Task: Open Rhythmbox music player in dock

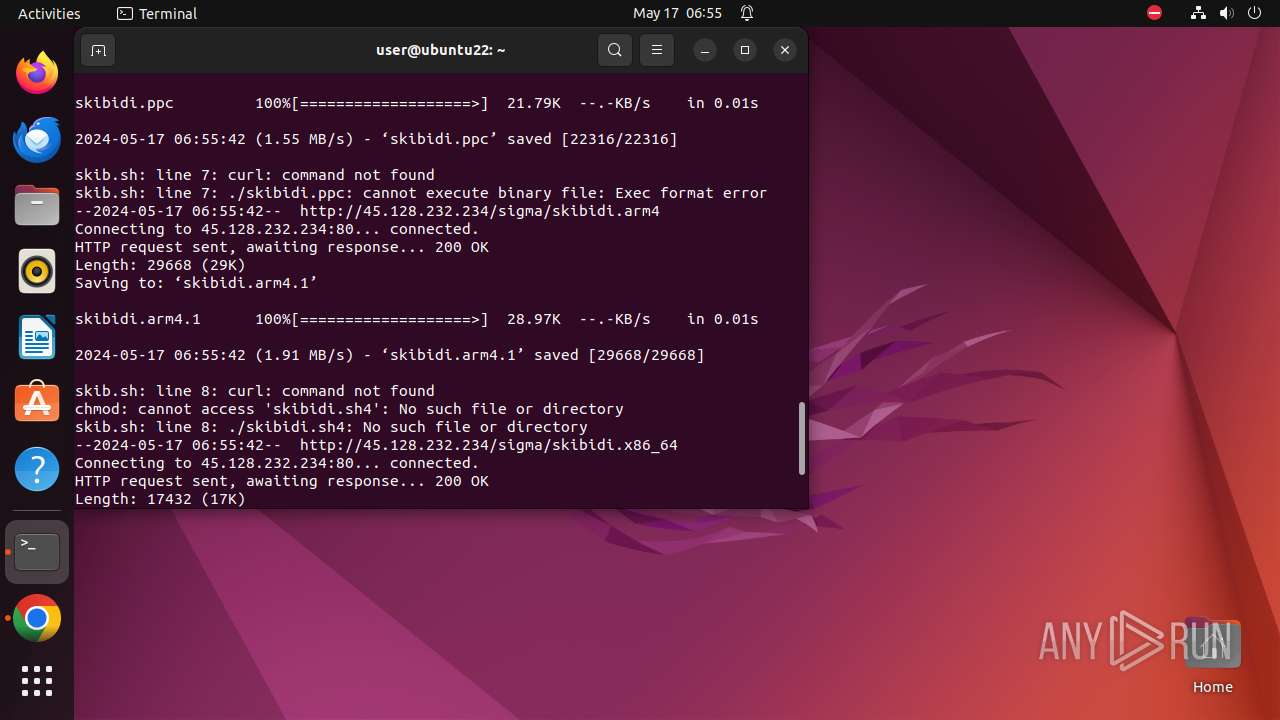Action: (x=37, y=271)
